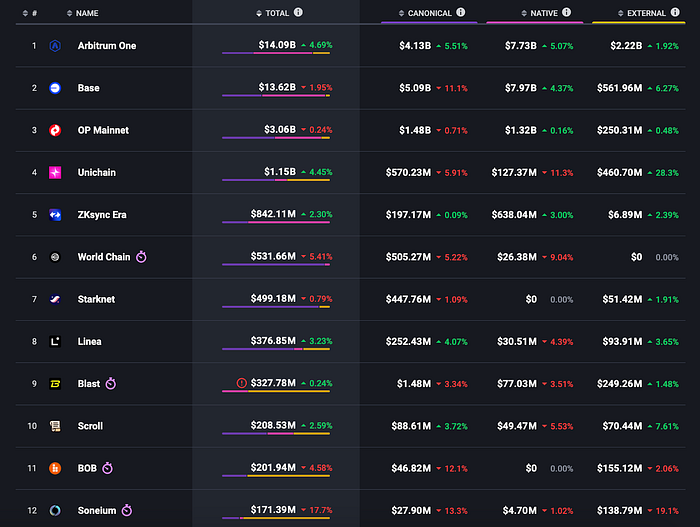Sort by the NATIVE column header

pyautogui.click(x=539, y=13)
